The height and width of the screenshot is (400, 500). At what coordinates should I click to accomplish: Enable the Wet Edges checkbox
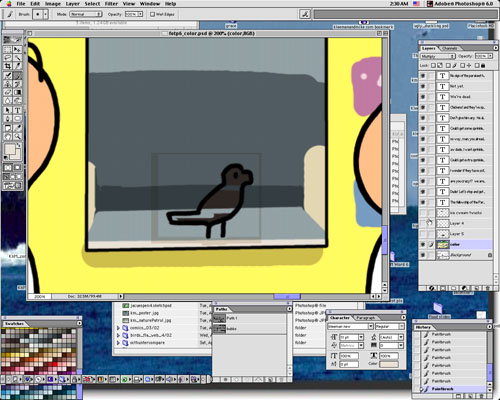point(152,14)
